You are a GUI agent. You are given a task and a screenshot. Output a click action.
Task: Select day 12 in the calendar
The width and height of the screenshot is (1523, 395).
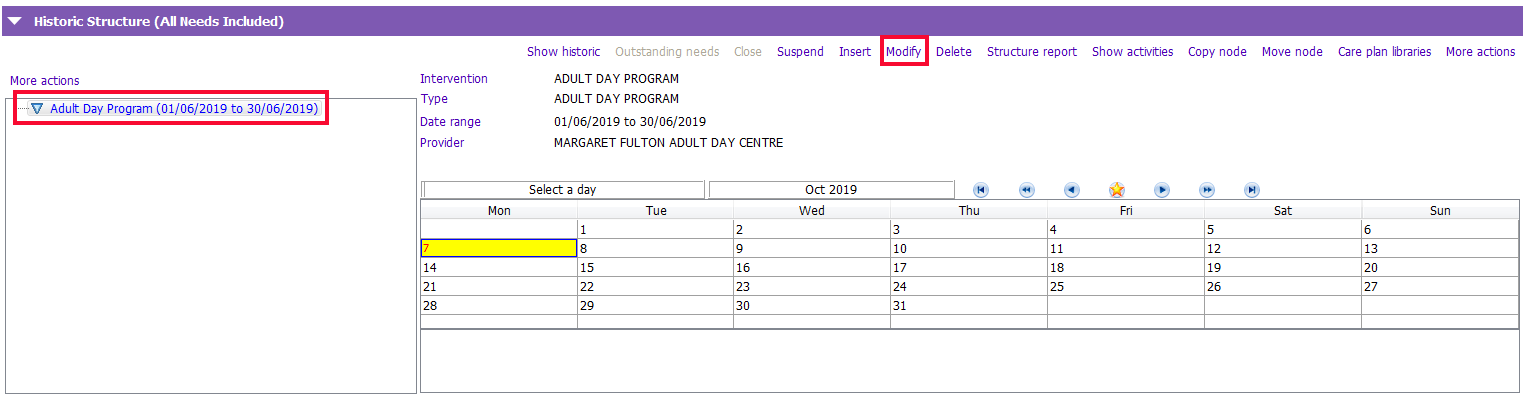click(x=1283, y=249)
